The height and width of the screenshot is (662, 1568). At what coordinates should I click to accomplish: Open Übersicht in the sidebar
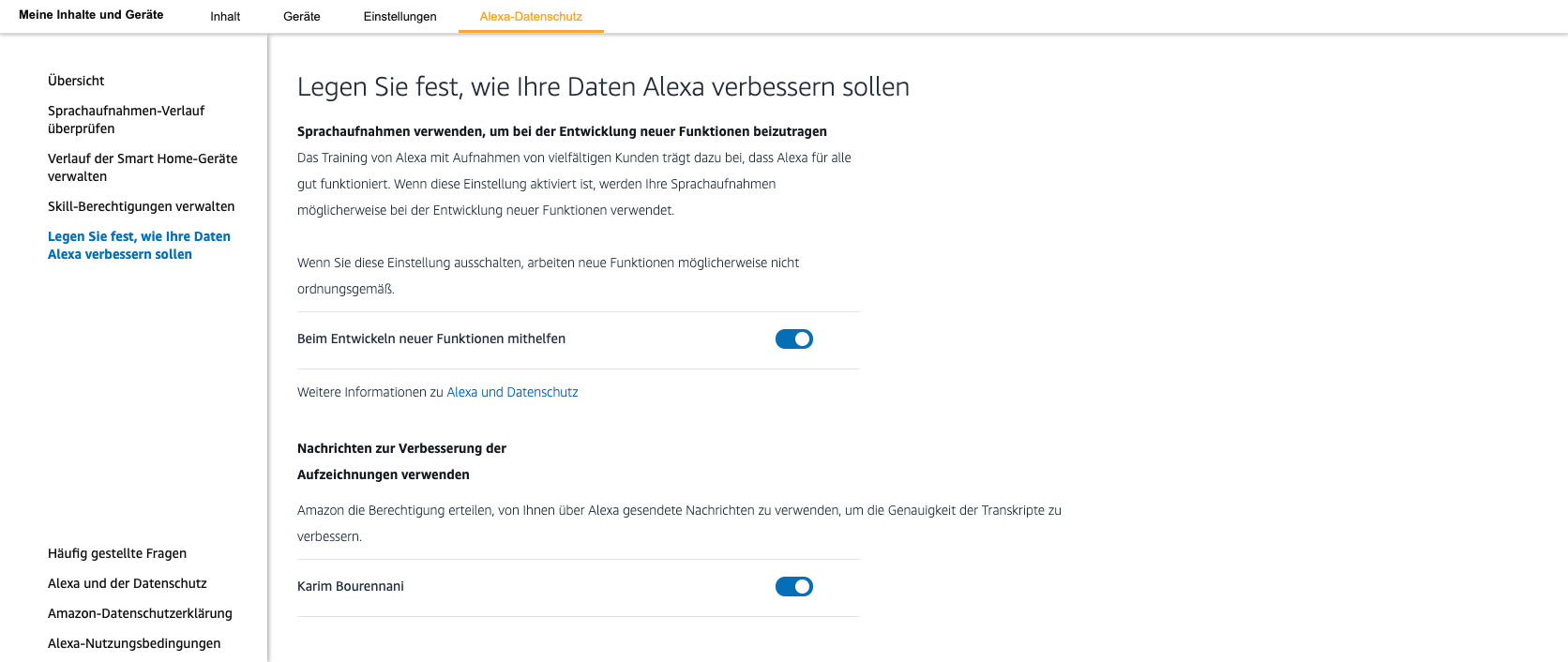point(76,81)
